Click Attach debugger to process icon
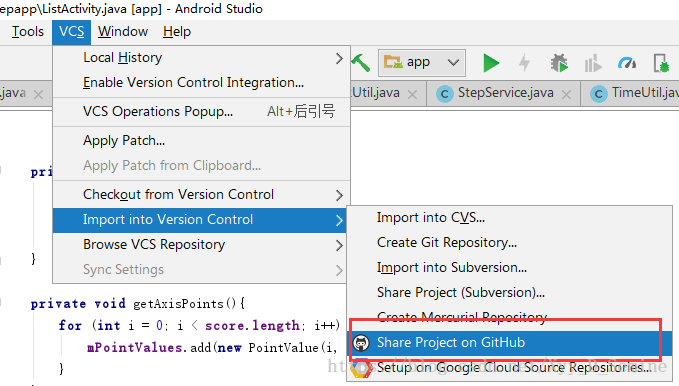 [662, 63]
